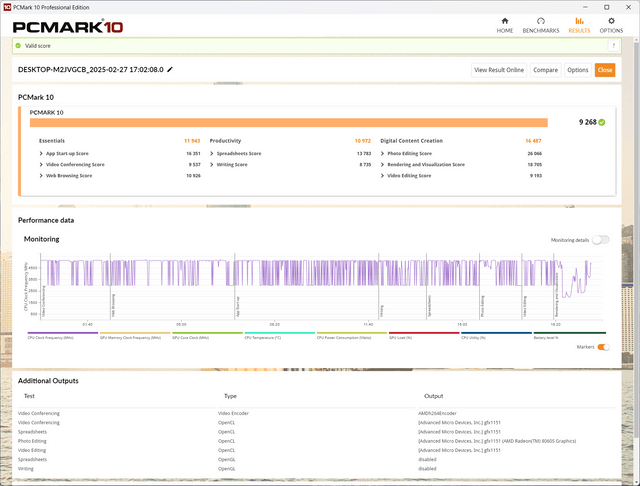
Task: Click the Compare button
Action: [545, 70]
